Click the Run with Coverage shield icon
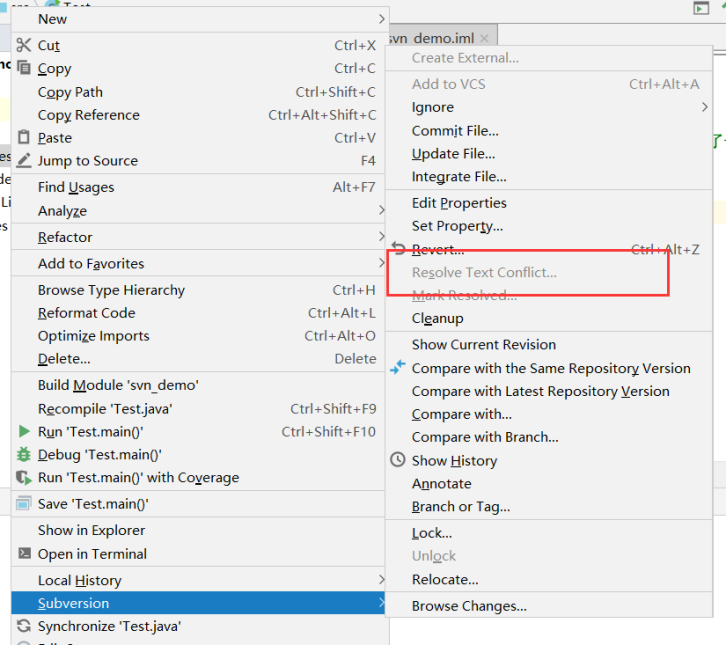This screenshot has height=645, width=726. click(x=24, y=477)
